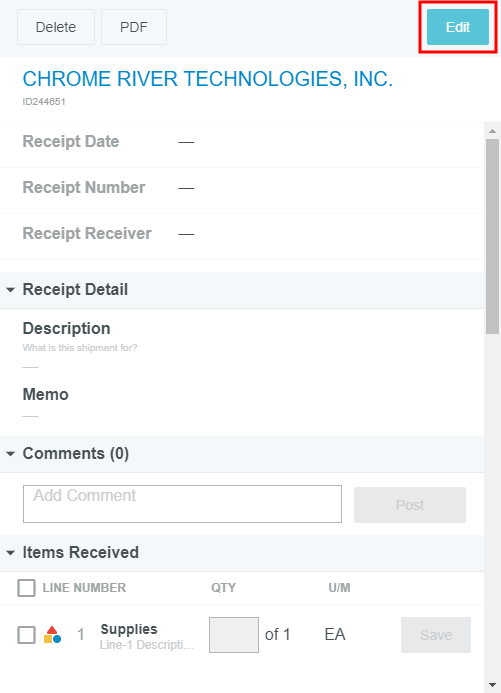Click into the Add Comment field
The width and height of the screenshot is (501, 693).
click(182, 504)
